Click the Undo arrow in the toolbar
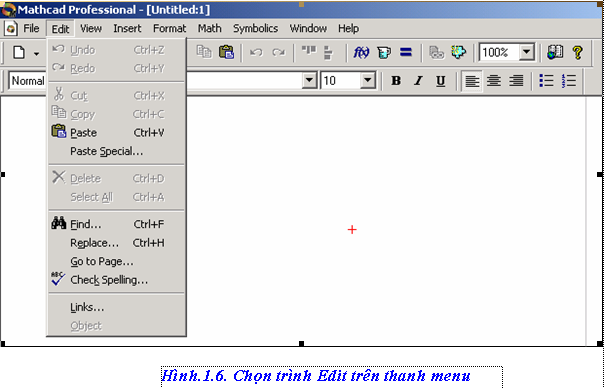The width and height of the screenshot is (606, 388). point(256,52)
